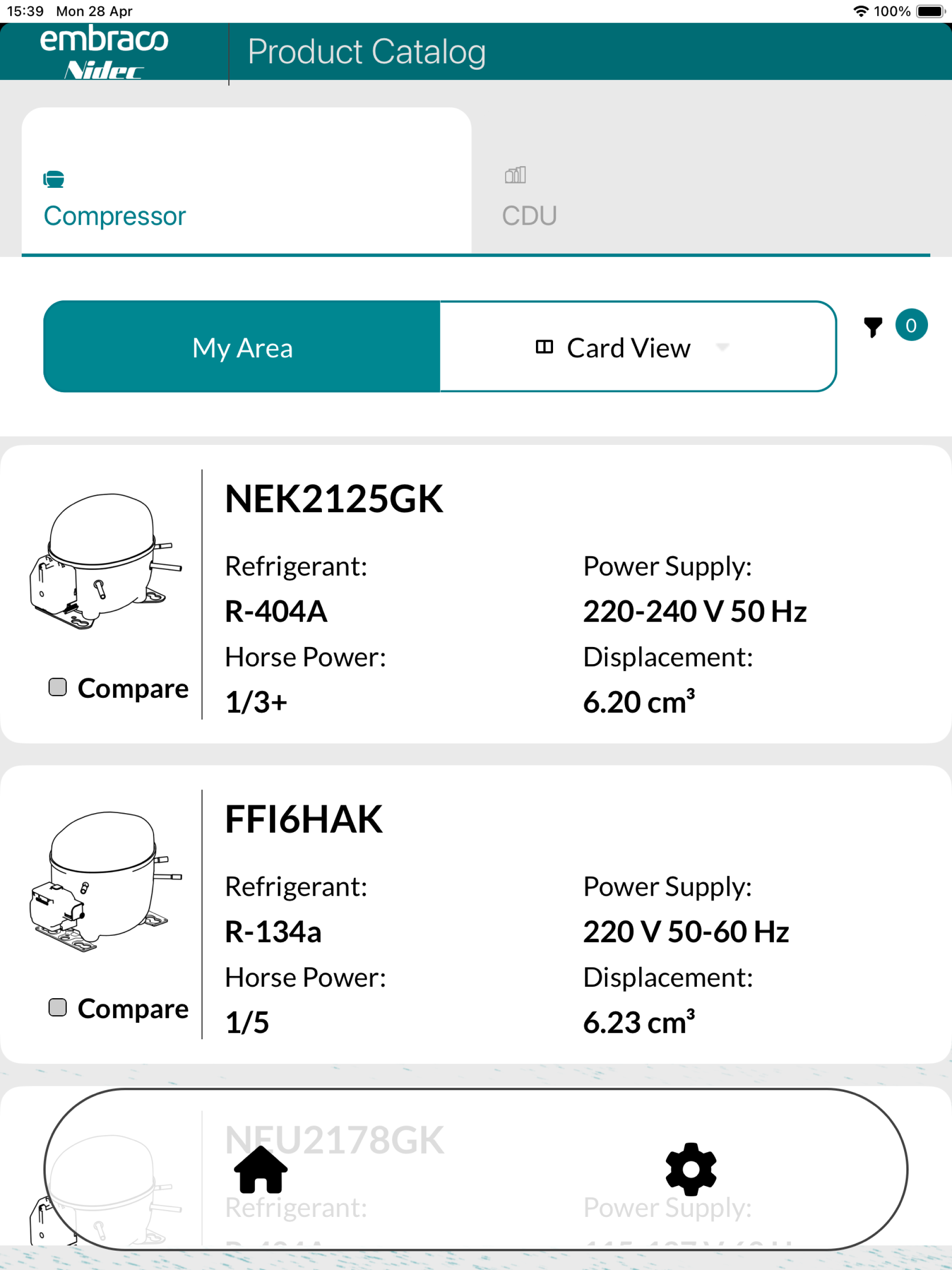Select horse power value 1/3+
Screen dimensions: 952x1270
(x=256, y=702)
